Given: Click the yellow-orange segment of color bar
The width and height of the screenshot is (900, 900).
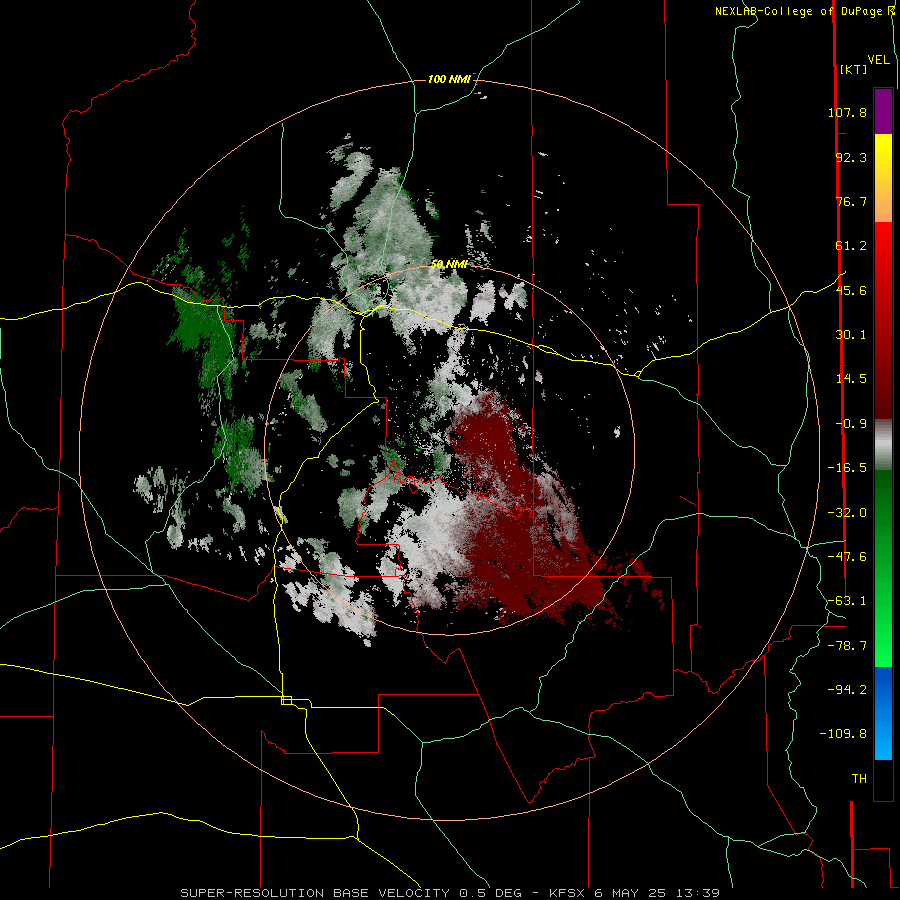Looking at the screenshot, I should pos(883,178).
